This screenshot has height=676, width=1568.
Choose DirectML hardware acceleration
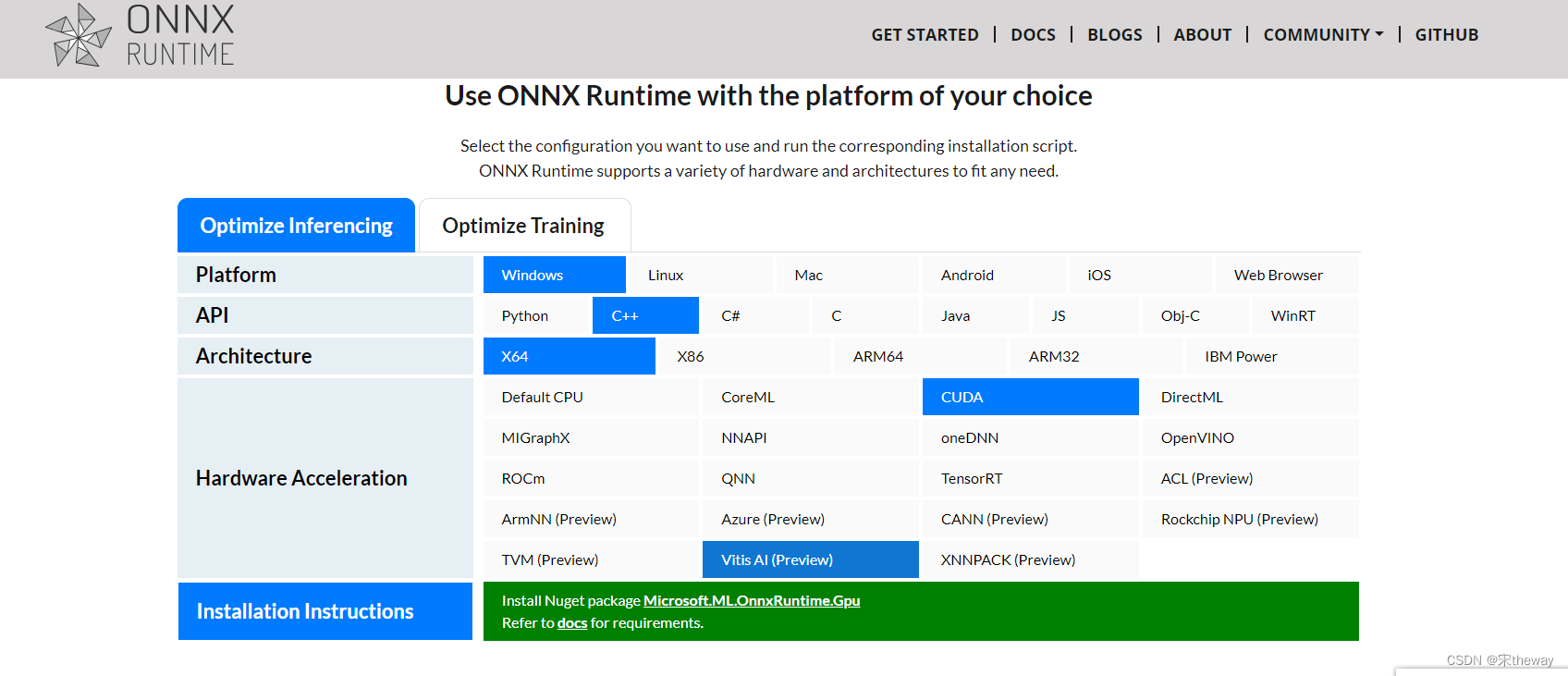pos(1251,397)
